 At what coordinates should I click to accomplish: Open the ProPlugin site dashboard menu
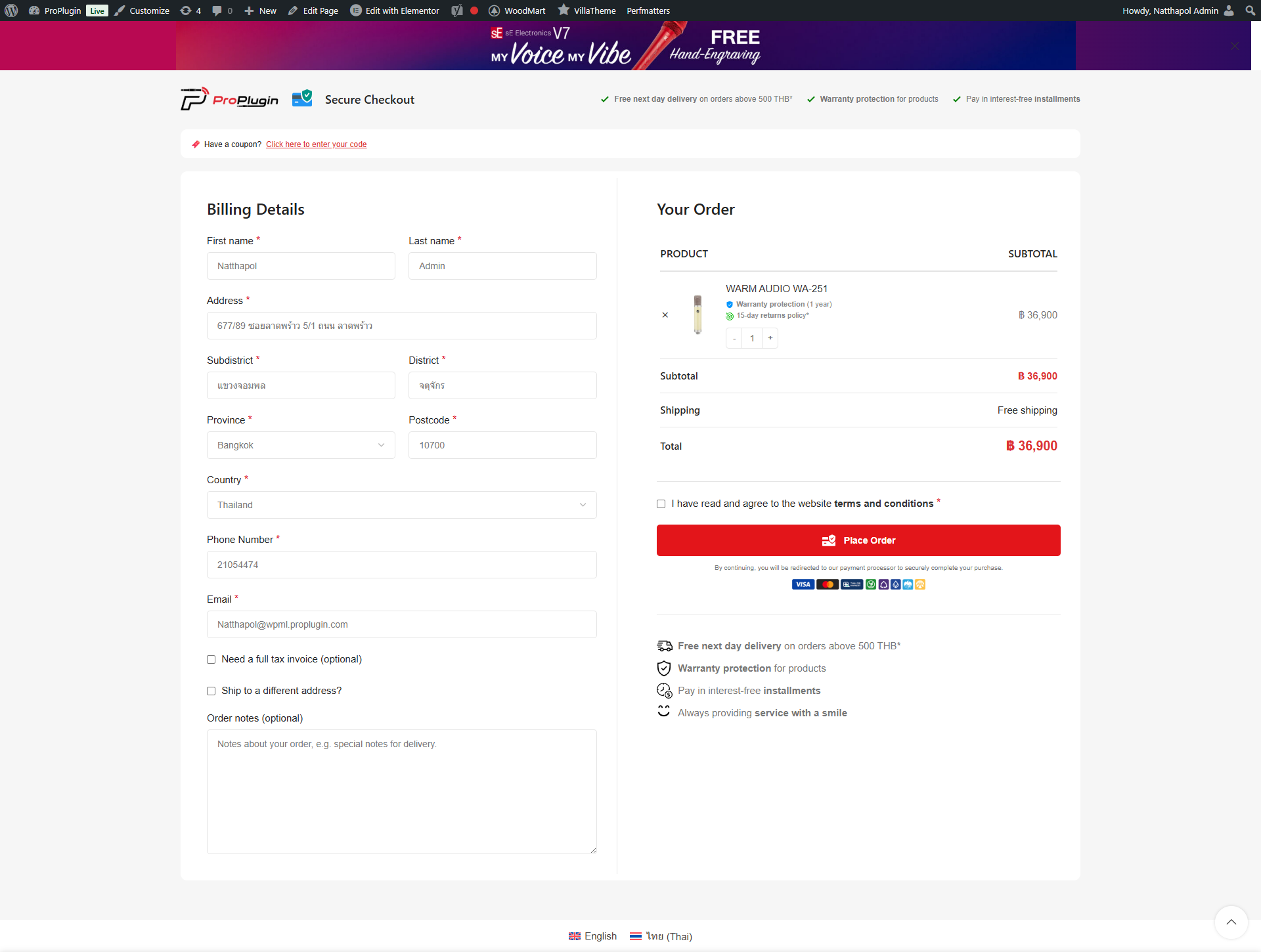point(55,11)
